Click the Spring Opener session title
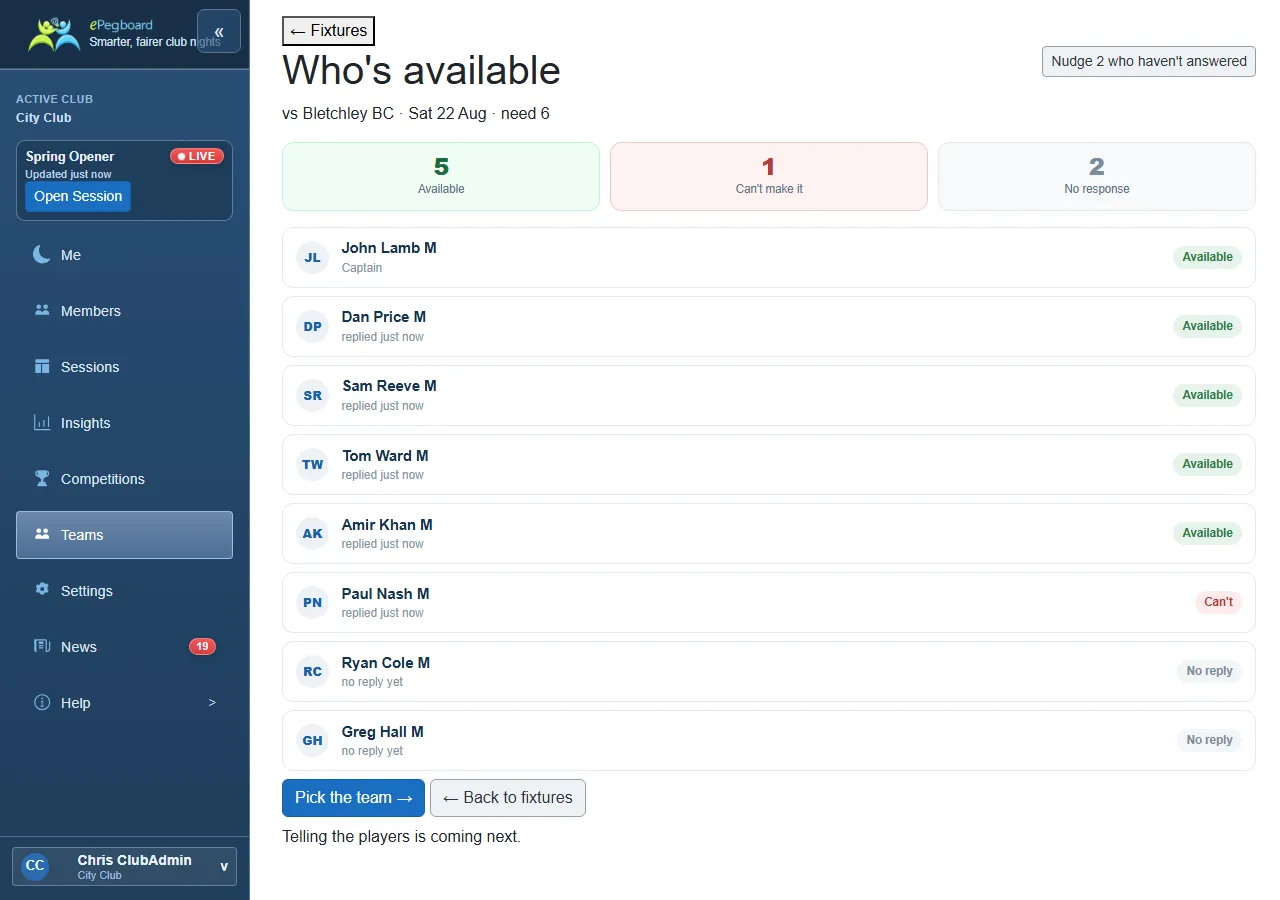The width and height of the screenshot is (1280, 900). (x=70, y=156)
